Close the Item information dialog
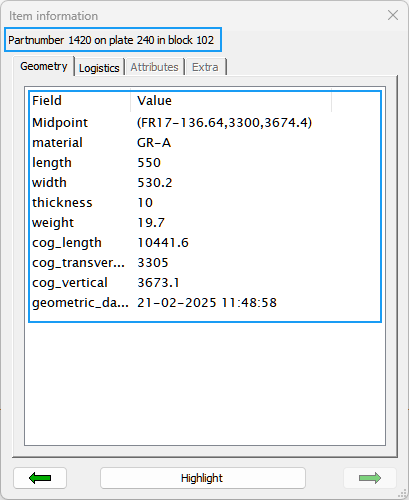The height and width of the screenshot is (500, 409). [393, 15]
